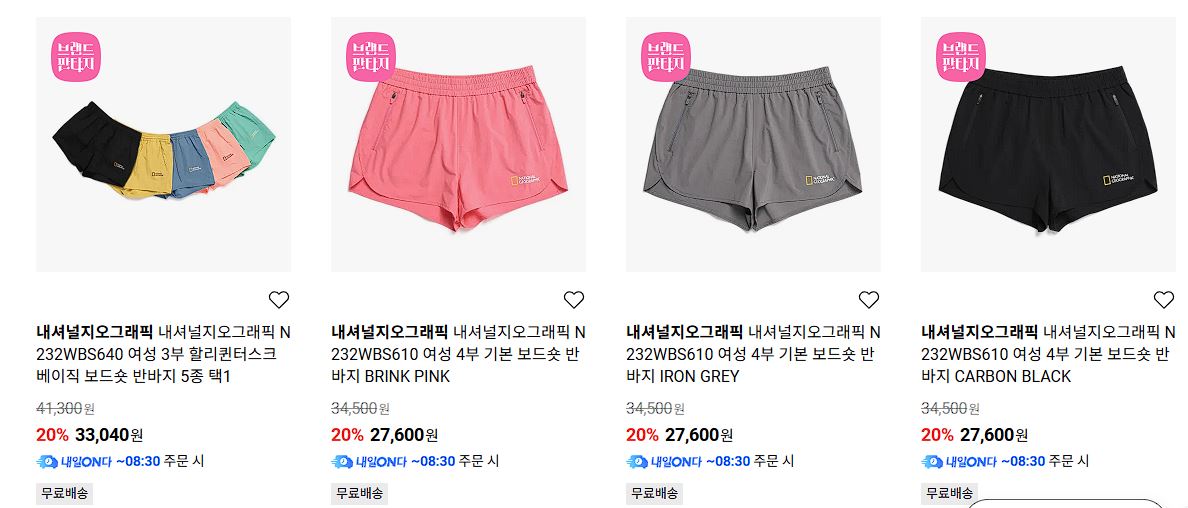Toggle wishlist heart for CARBON BLACK shorts
The height and width of the screenshot is (508, 1188).
1163,299
